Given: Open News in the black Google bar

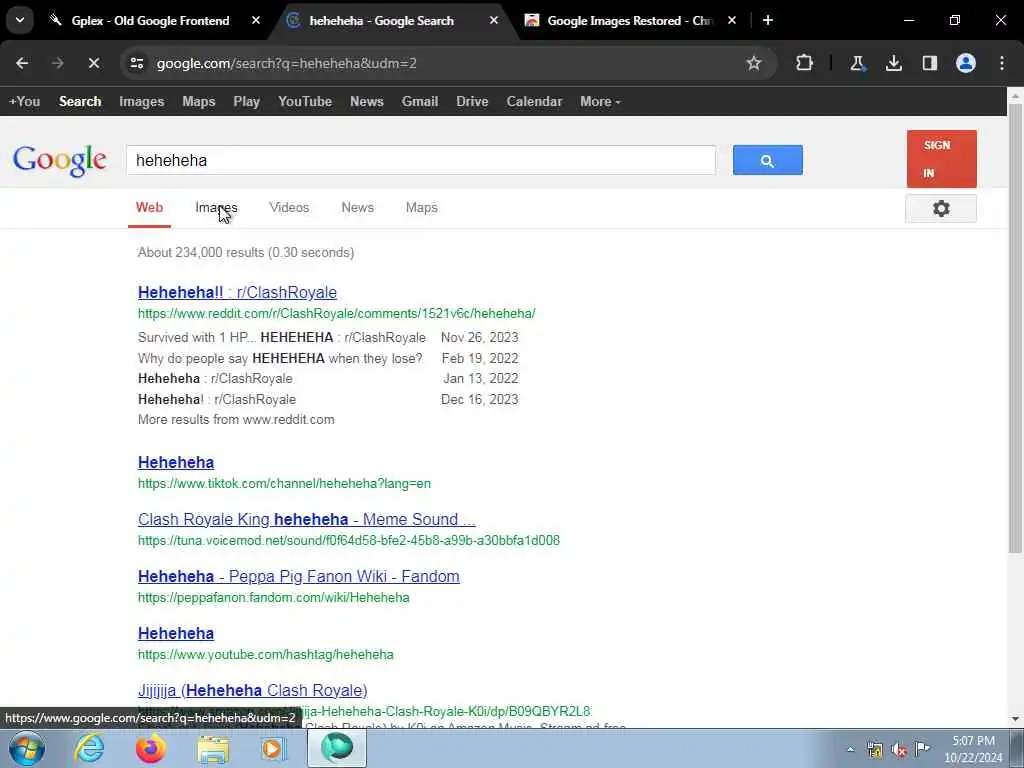Looking at the screenshot, I should pyautogui.click(x=366, y=102).
